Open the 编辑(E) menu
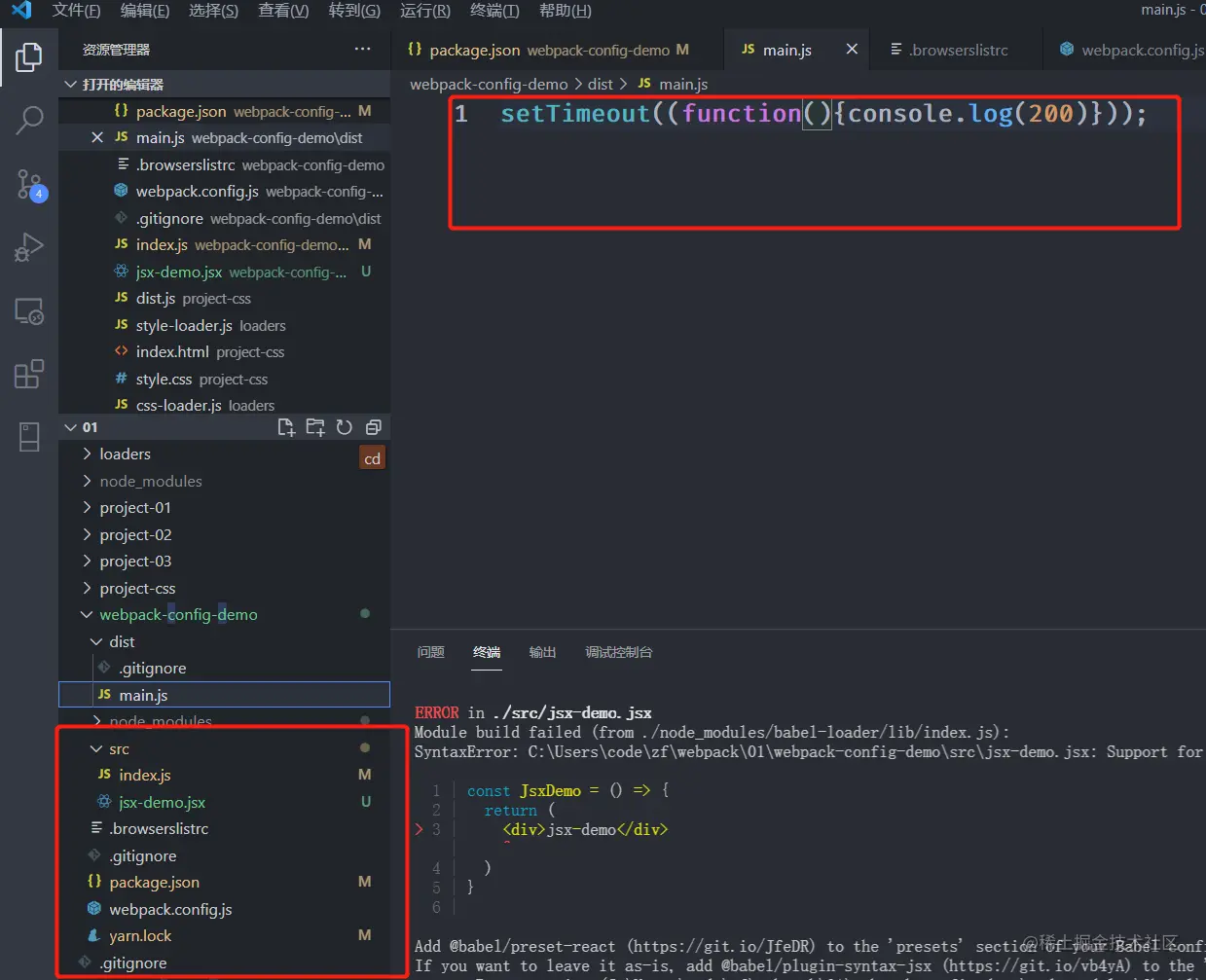The height and width of the screenshot is (980, 1206). (145, 10)
